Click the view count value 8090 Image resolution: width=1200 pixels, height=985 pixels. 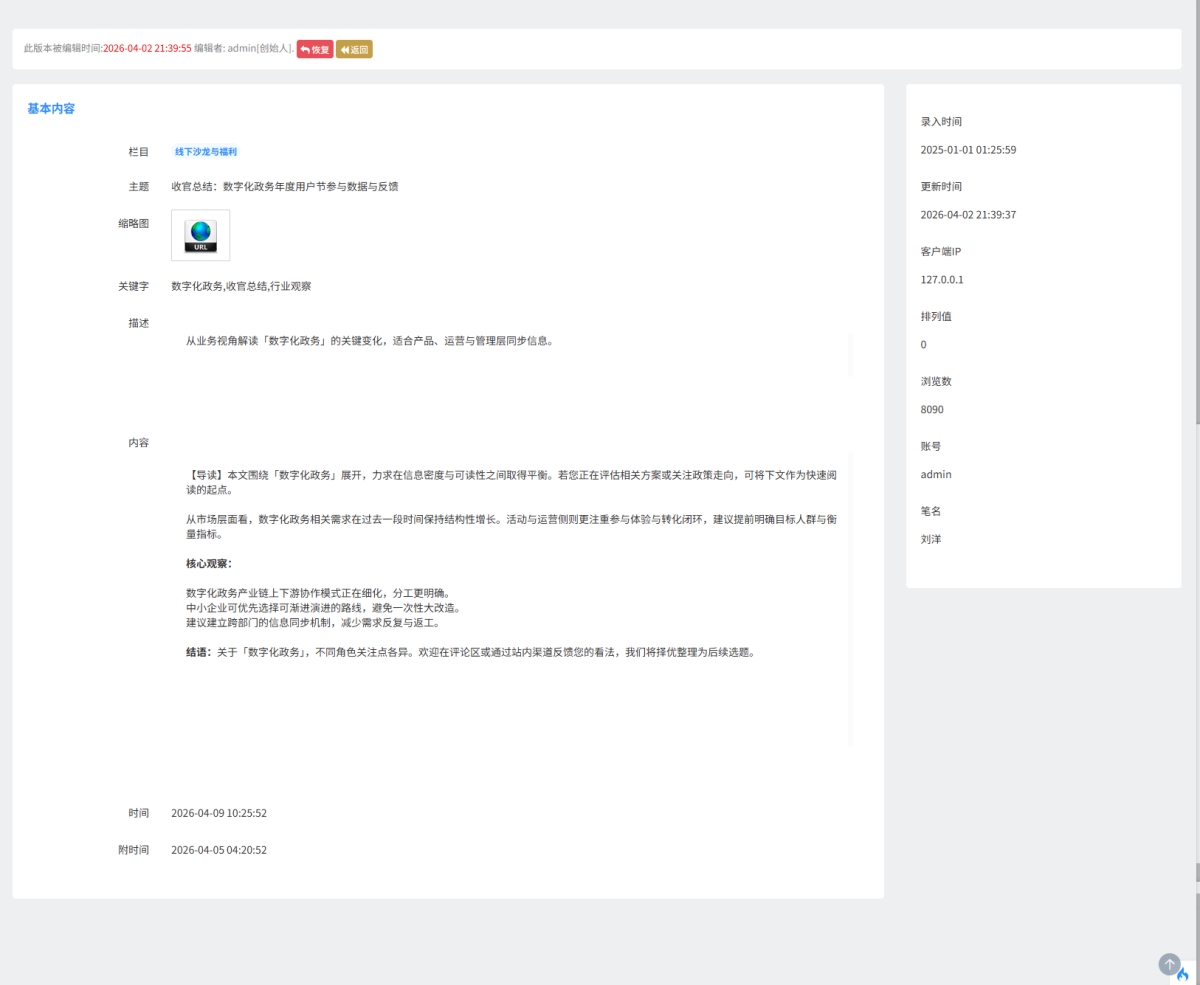click(x=932, y=410)
